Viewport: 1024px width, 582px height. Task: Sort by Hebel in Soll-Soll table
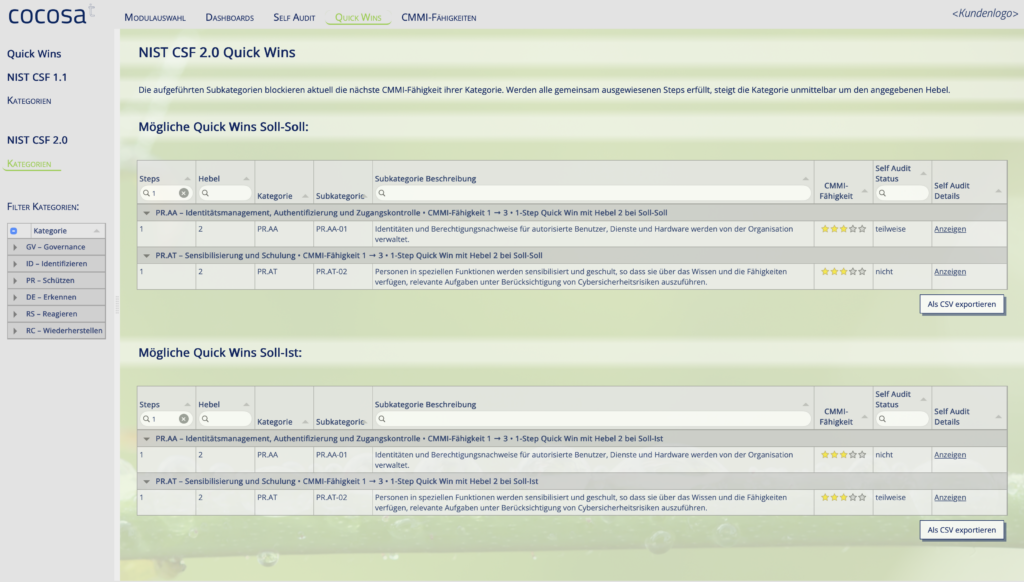246,179
